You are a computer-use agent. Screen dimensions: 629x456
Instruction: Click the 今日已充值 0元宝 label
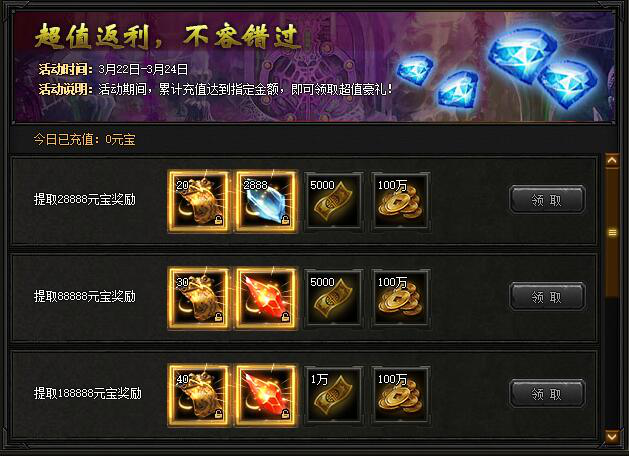[85, 140]
